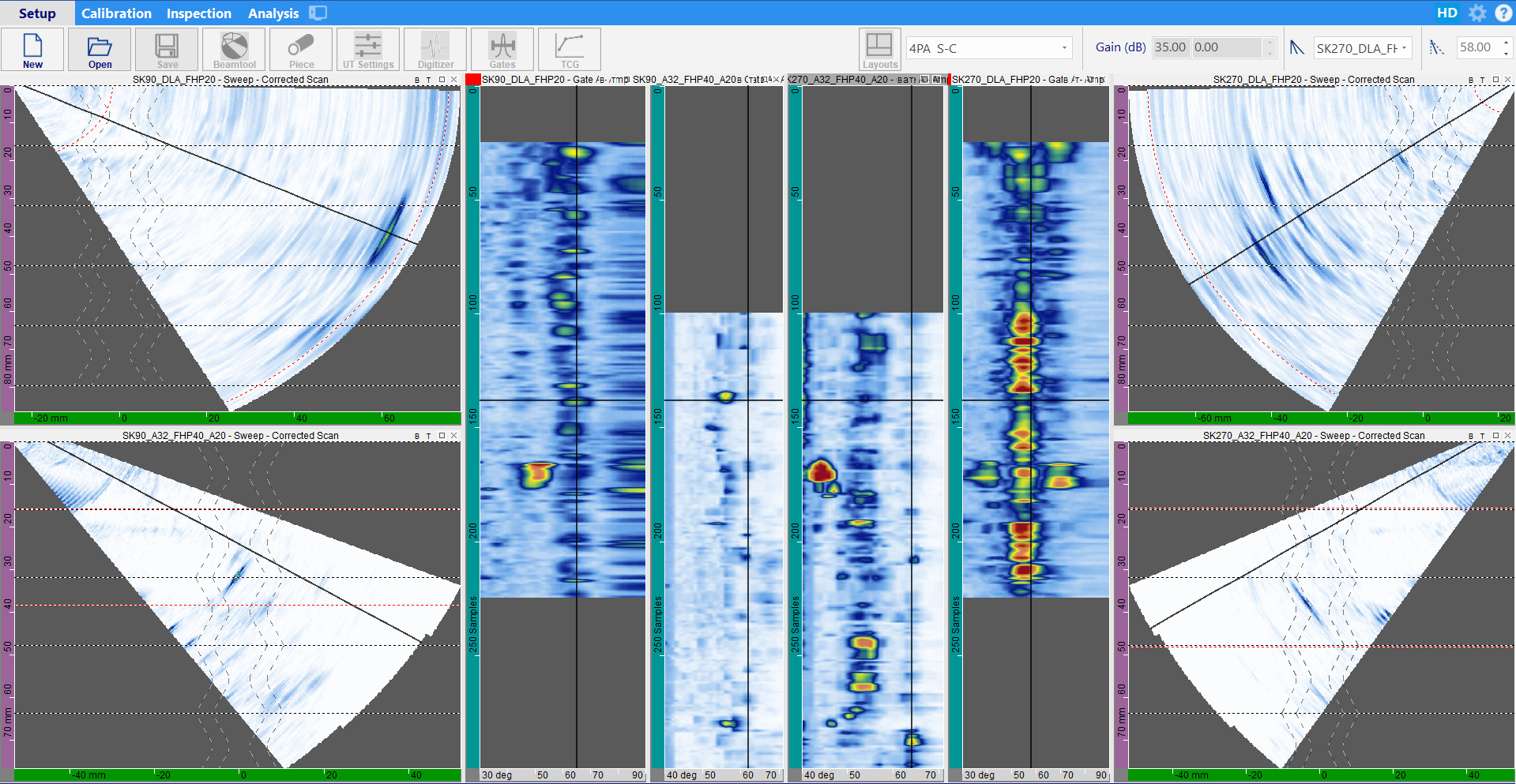Toggle the HD display mode
Image resolution: width=1516 pixels, height=784 pixels.
1446,13
